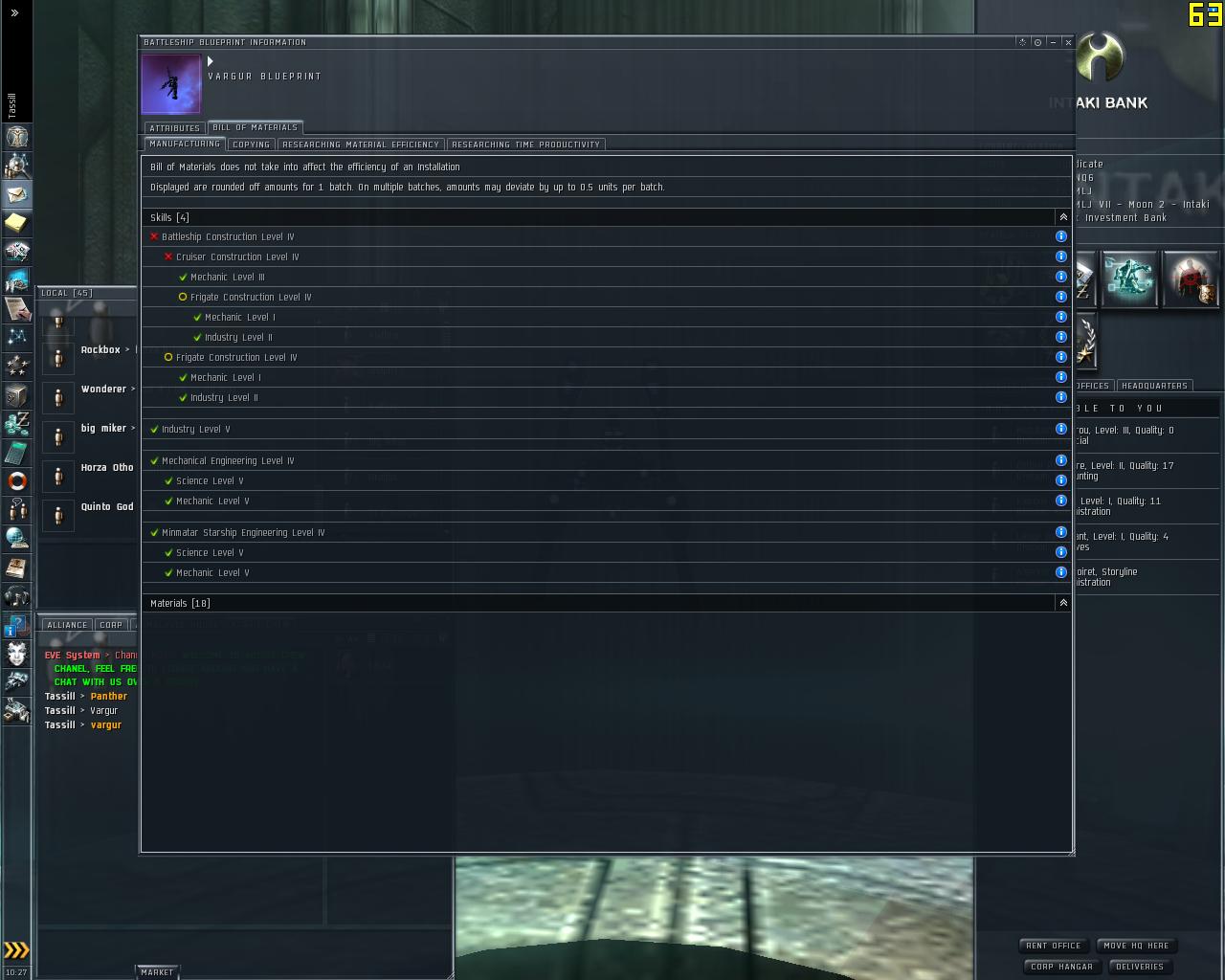Open the jukebox headphones icon
The width and height of the screenshot is (1225, 980).
click(17, 596)
